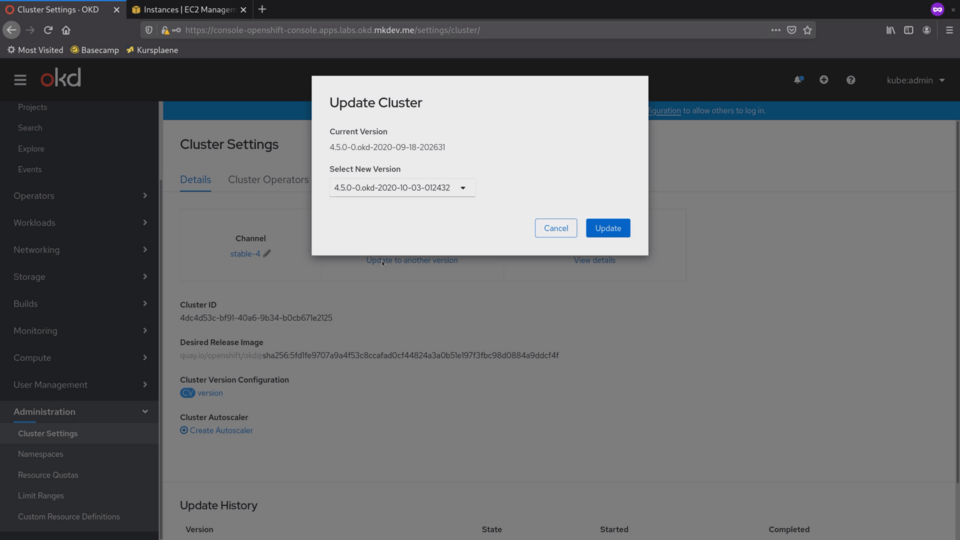
Task: Open Explore in the sidebar
Action: pos(31,149)
